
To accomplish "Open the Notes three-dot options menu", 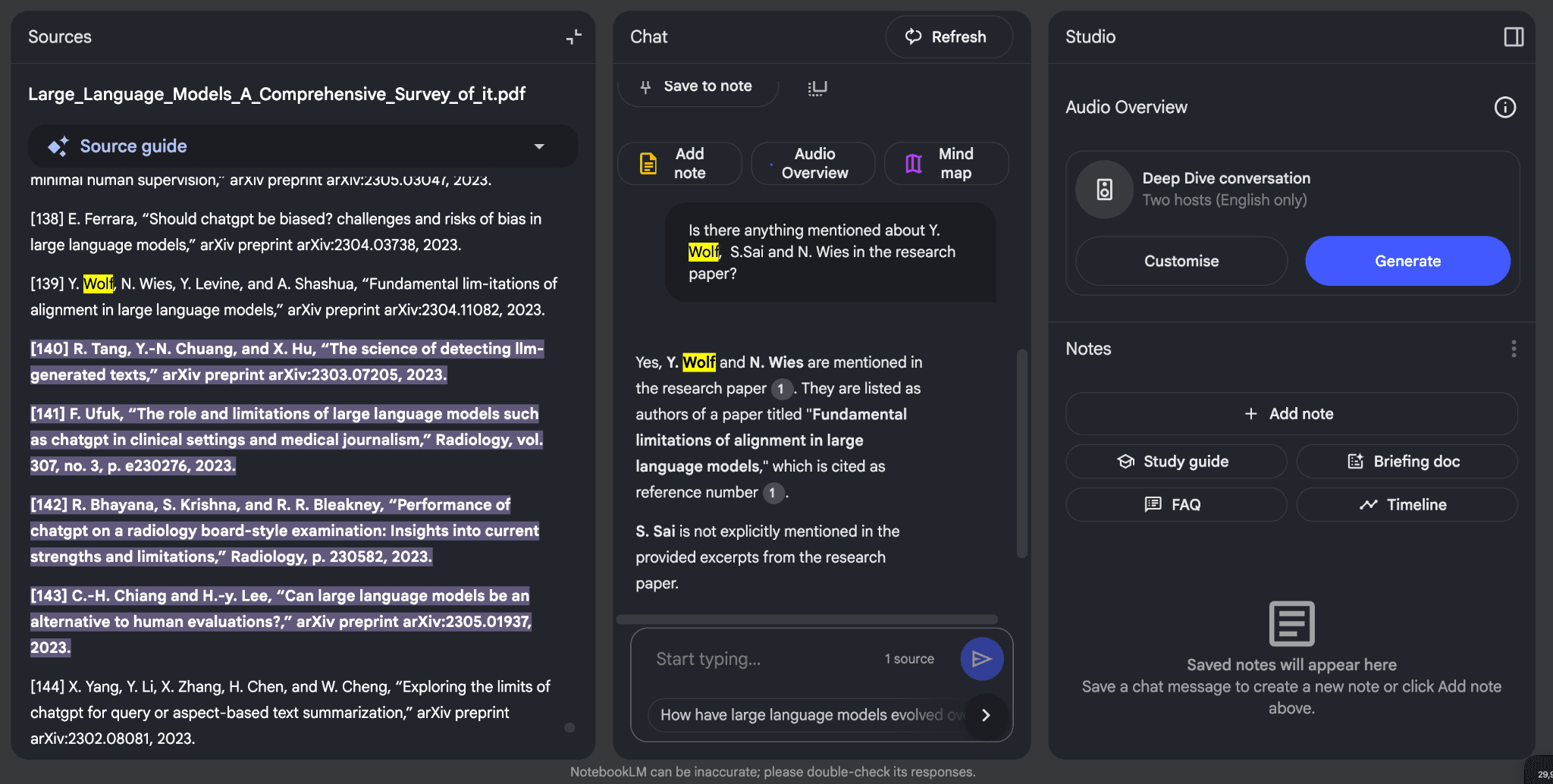I will (x=1514, y=348).
